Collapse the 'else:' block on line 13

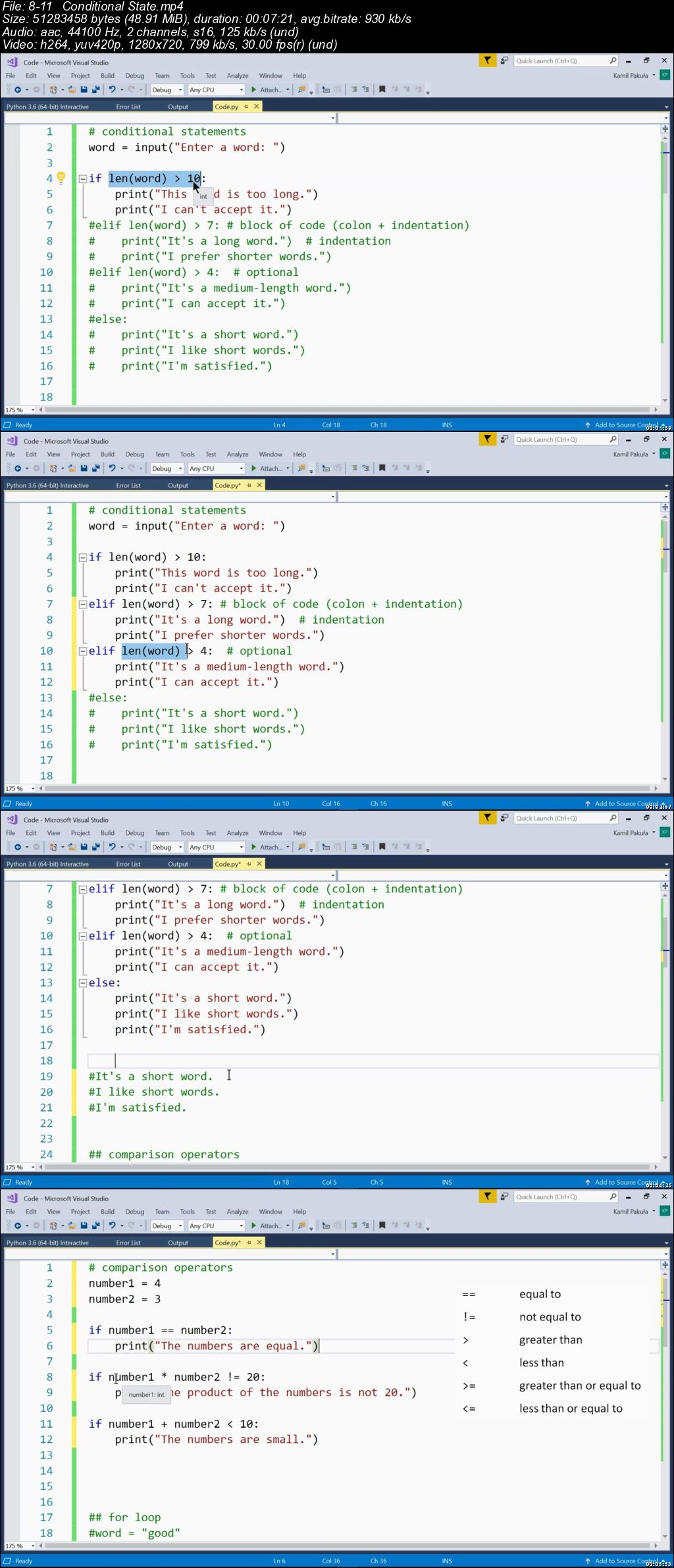coord(83,983)
